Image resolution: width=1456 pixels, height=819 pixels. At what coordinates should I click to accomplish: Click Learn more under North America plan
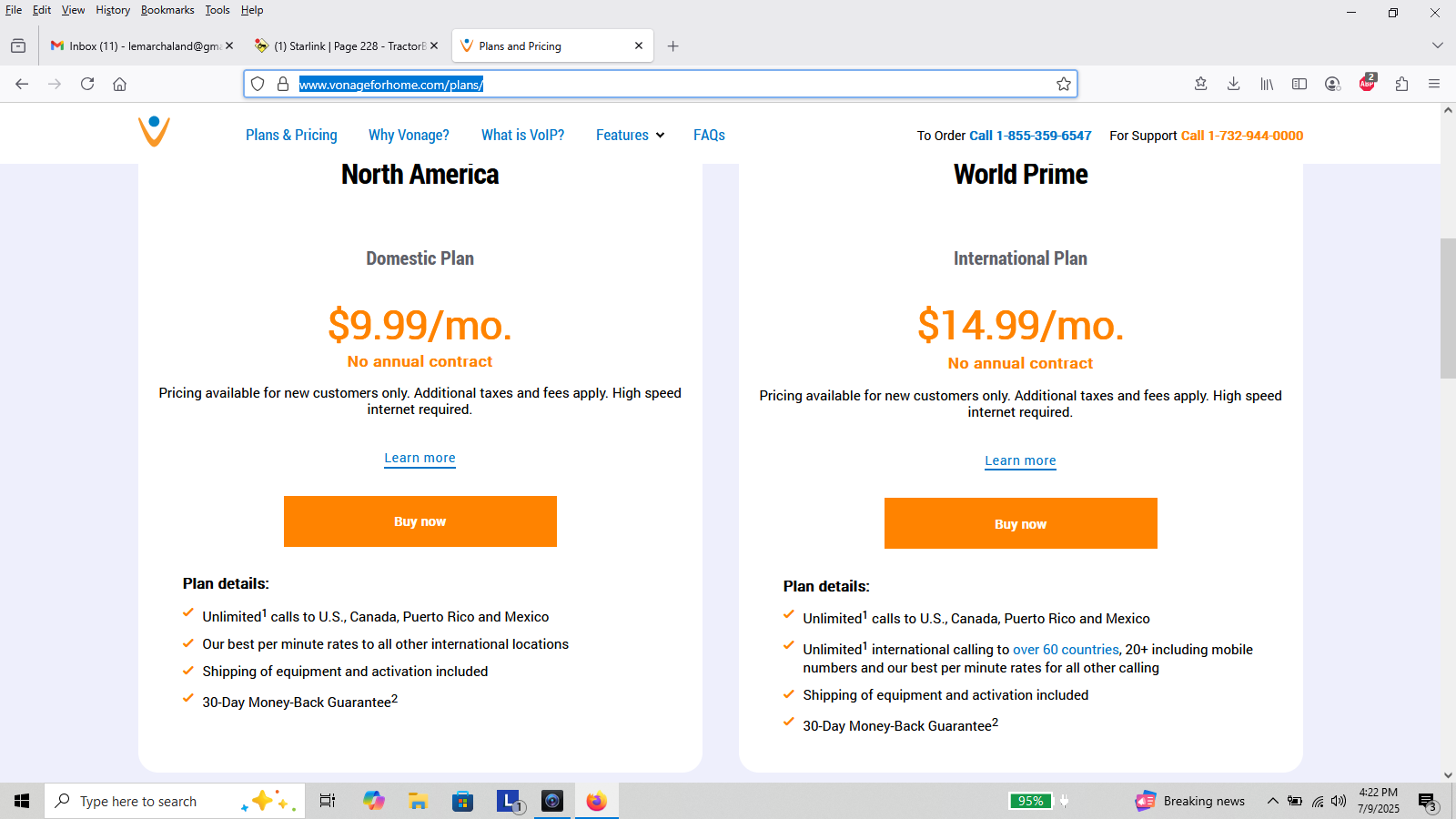420,458
